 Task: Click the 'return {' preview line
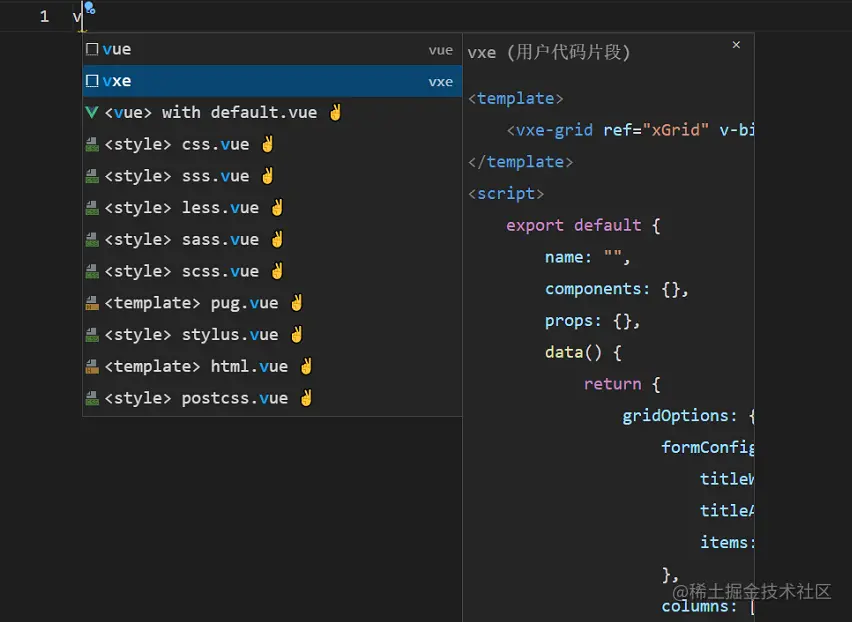pyautogui.click(x=622, y=385)
